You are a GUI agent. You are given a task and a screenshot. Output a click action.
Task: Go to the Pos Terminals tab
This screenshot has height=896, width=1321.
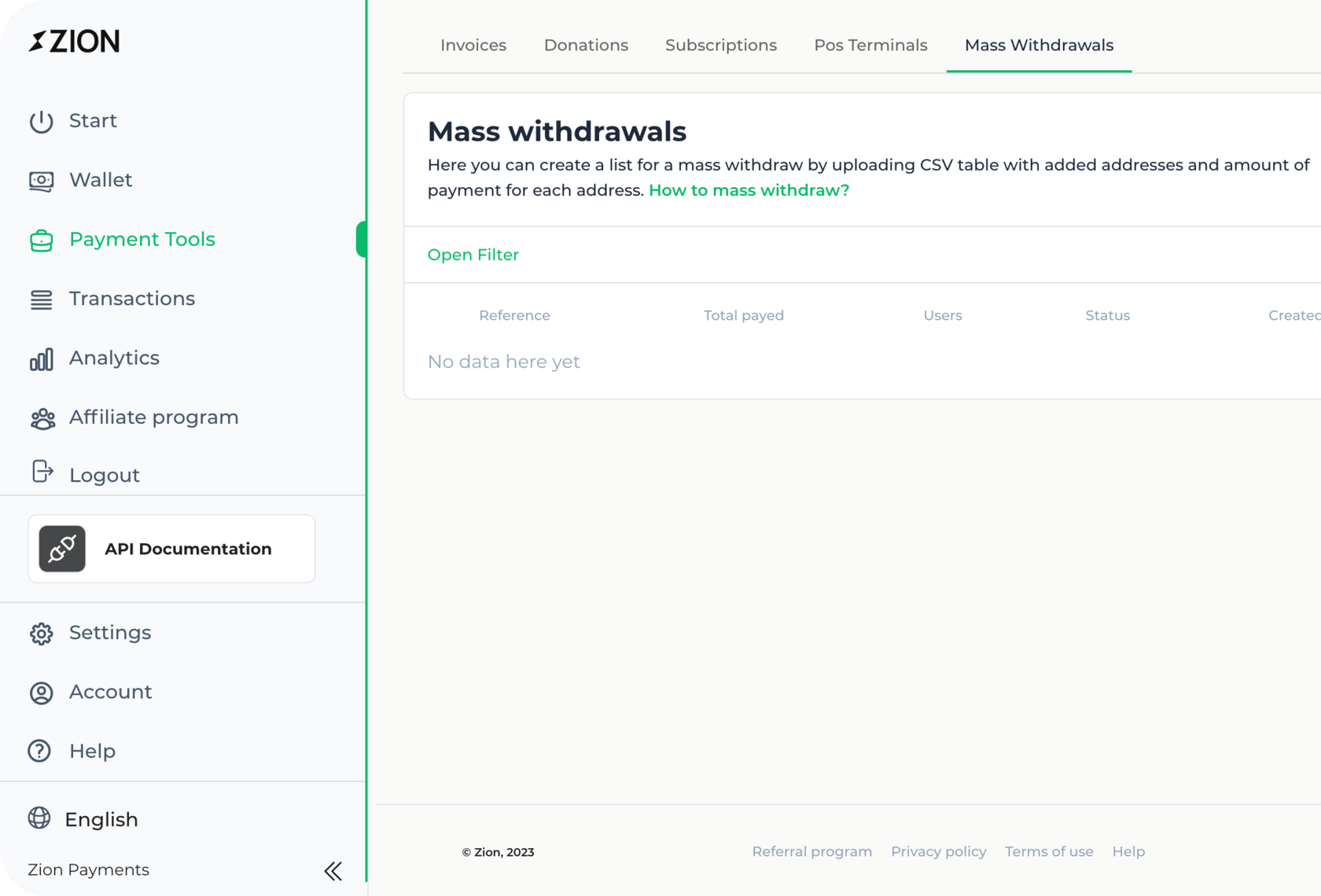click(870, 46)
